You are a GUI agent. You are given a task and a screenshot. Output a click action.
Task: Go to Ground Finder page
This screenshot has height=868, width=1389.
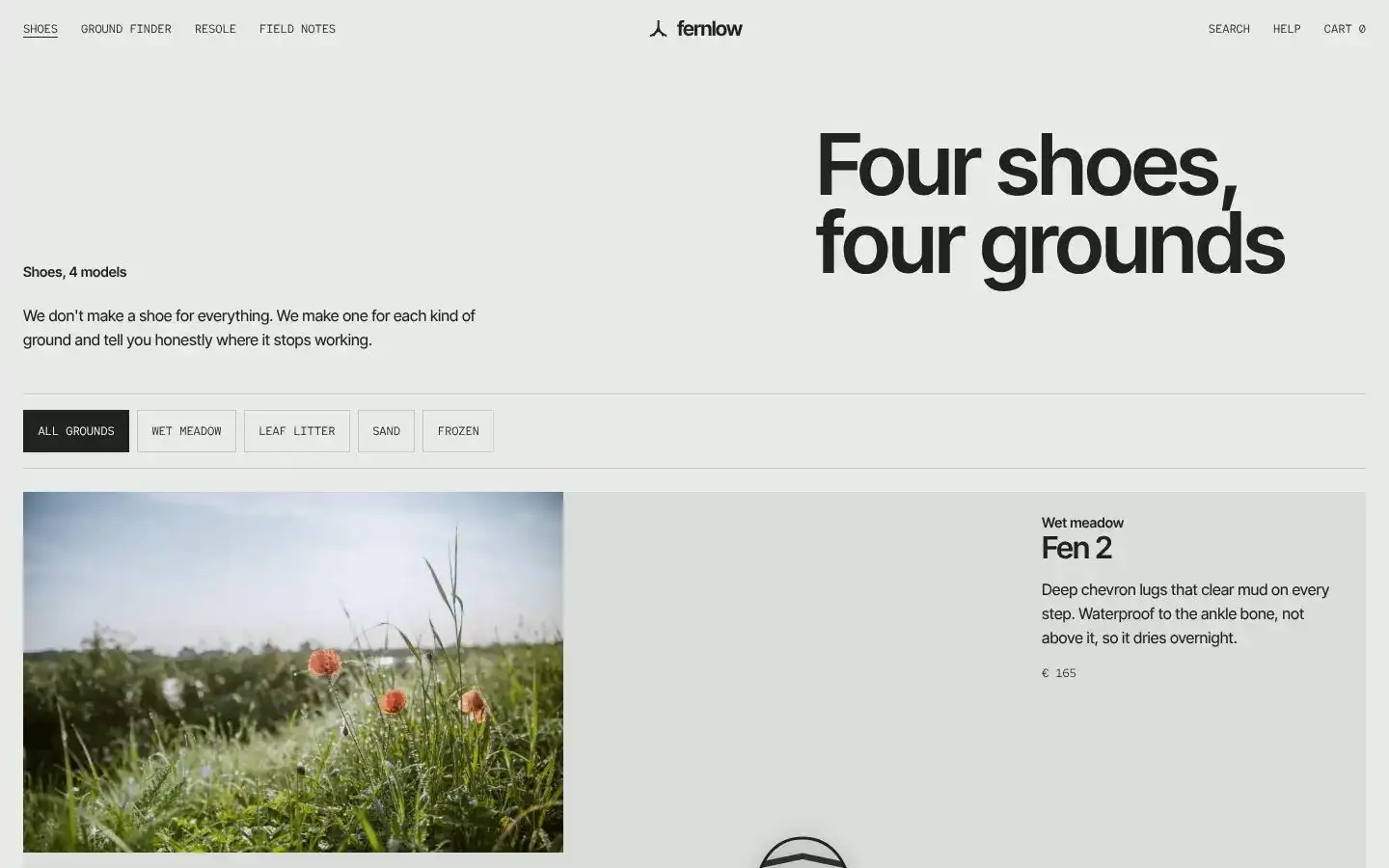tap(126, 29)
